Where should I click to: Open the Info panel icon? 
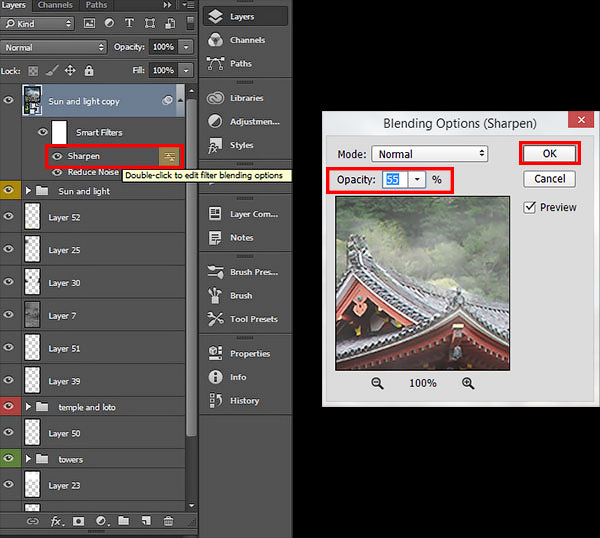pyautogui.click(x=215, y=377)
